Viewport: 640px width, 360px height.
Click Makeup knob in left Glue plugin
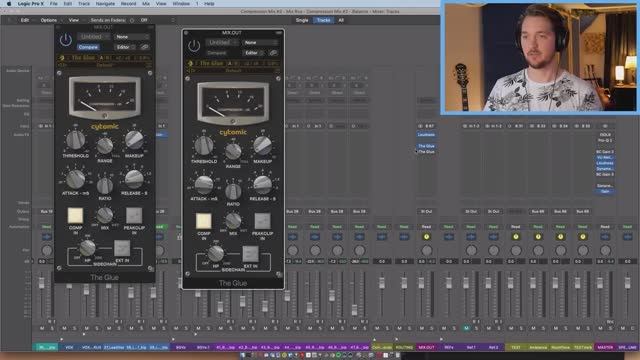pyautogui.click(x=134, y=140)
